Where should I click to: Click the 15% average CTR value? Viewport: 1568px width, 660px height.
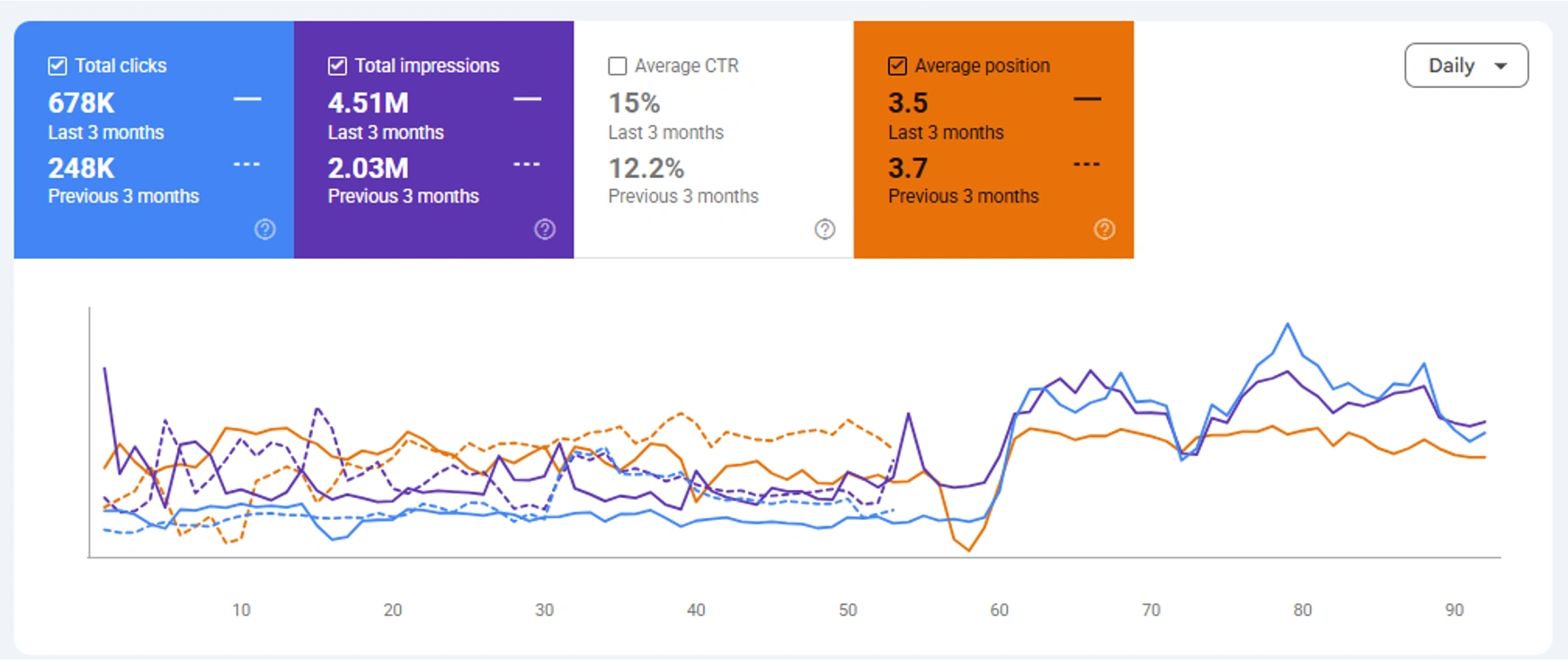[x=635, y=103]
